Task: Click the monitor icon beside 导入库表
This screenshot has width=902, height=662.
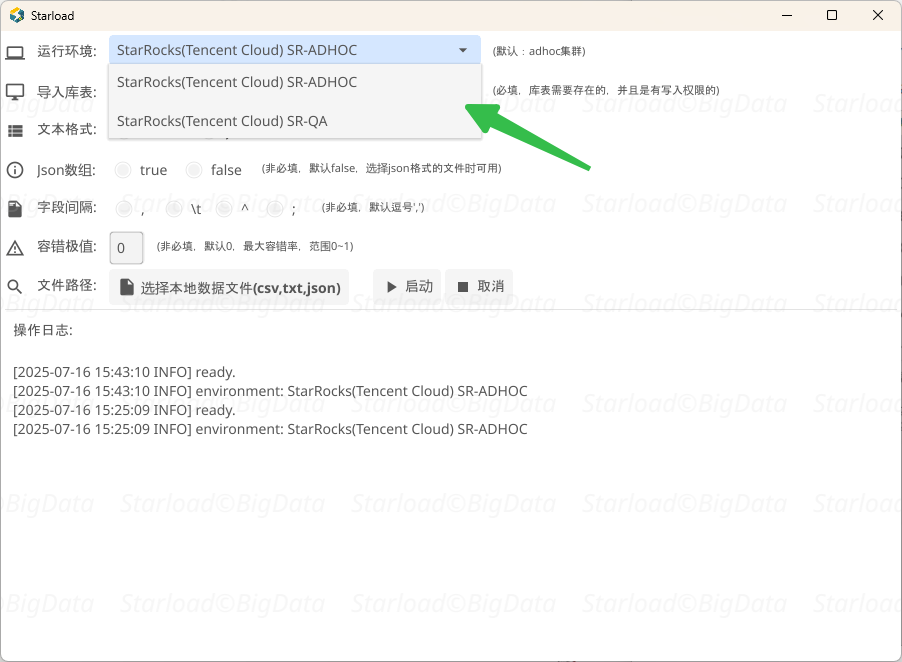Action: coord(15,91)
